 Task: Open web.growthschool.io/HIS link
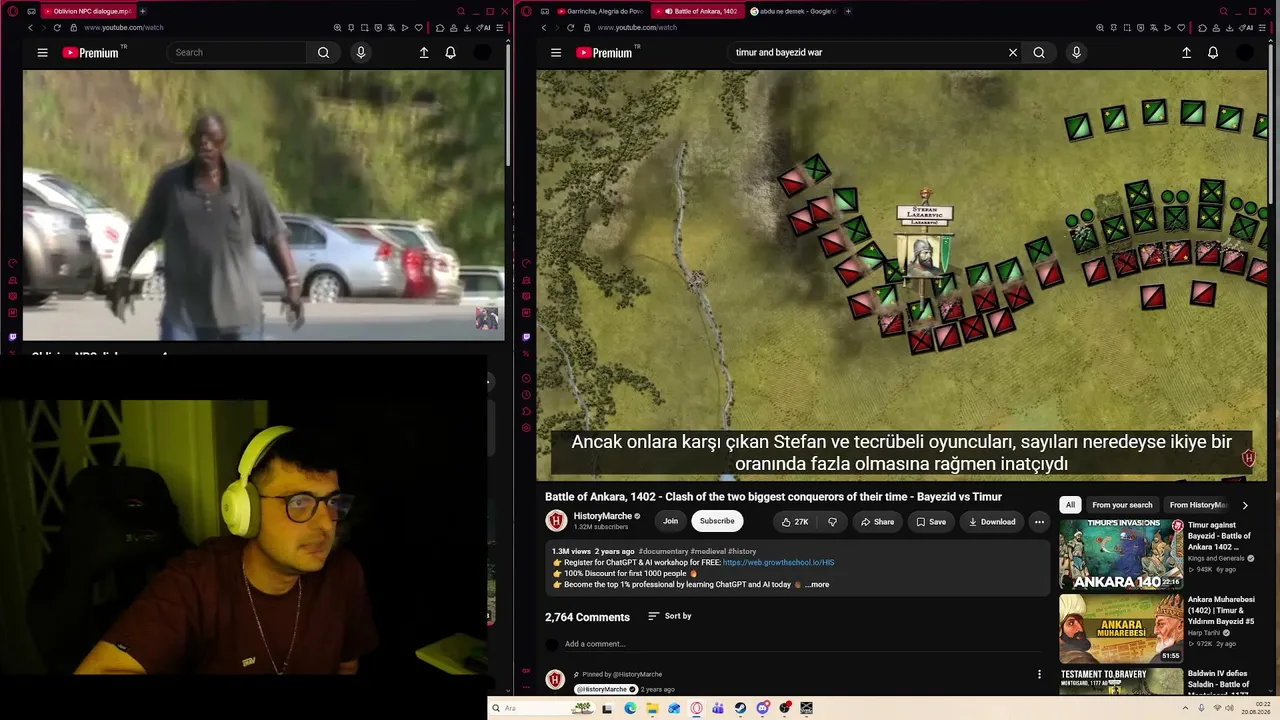(x=778, y=563)
